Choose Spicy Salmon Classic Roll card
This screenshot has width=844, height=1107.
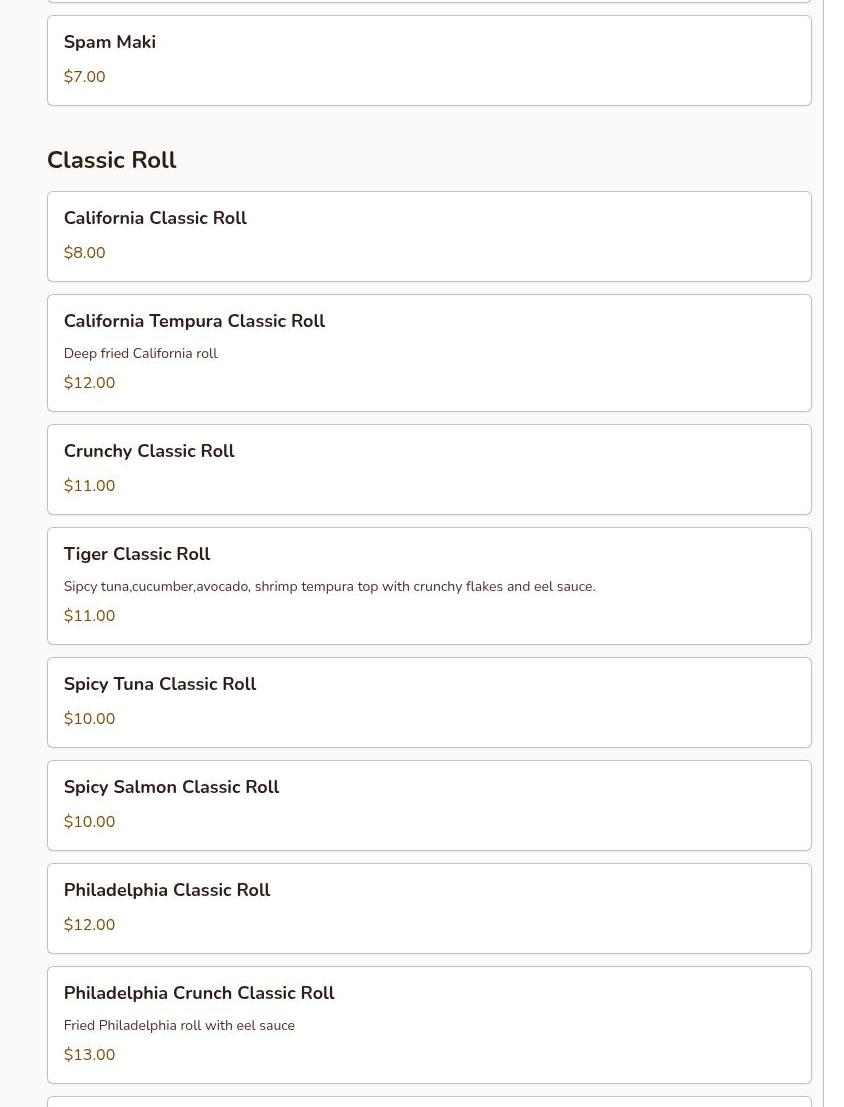429,806
